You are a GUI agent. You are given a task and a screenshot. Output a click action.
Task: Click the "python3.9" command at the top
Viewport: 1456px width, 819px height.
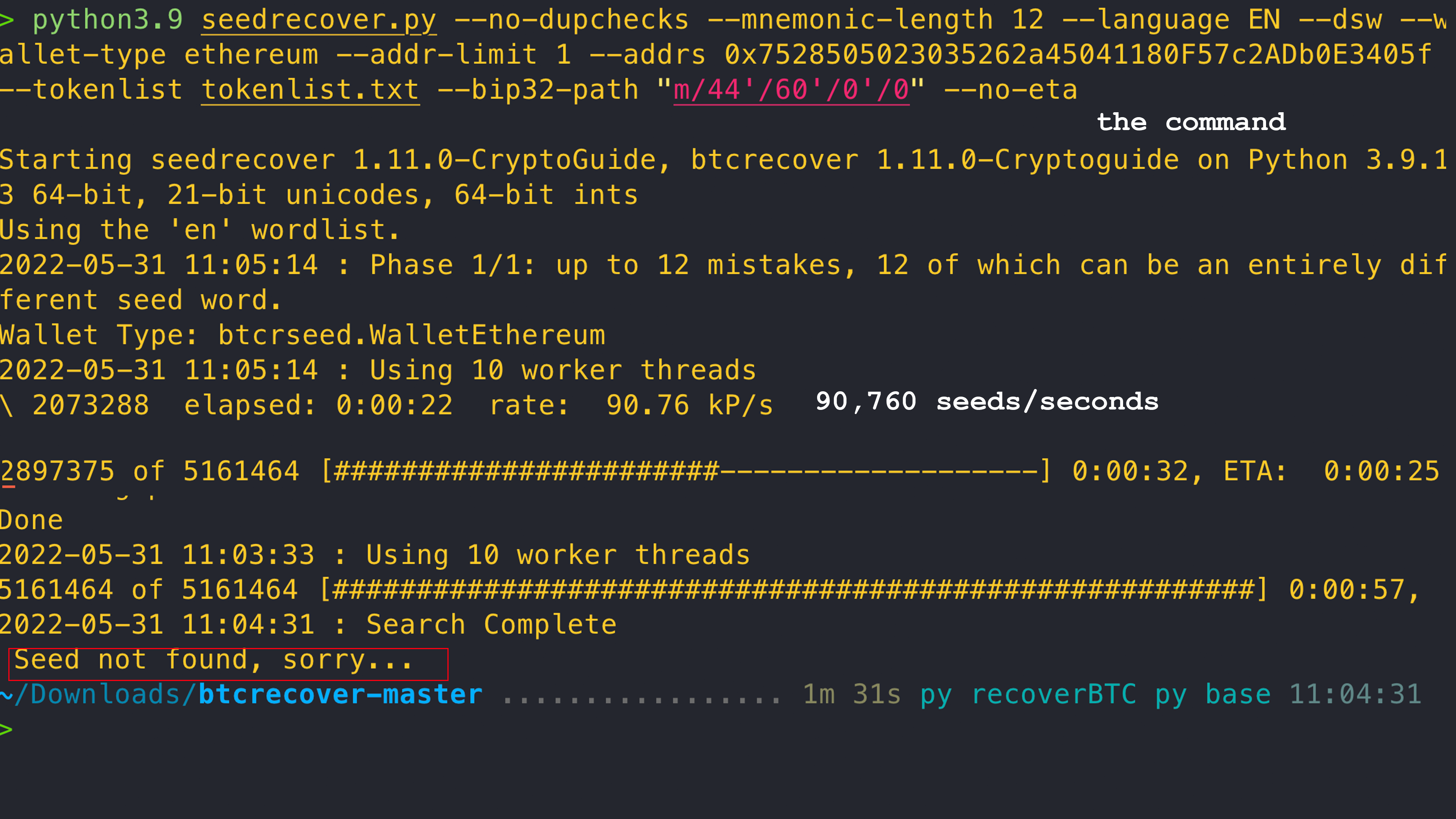[107, 20]
